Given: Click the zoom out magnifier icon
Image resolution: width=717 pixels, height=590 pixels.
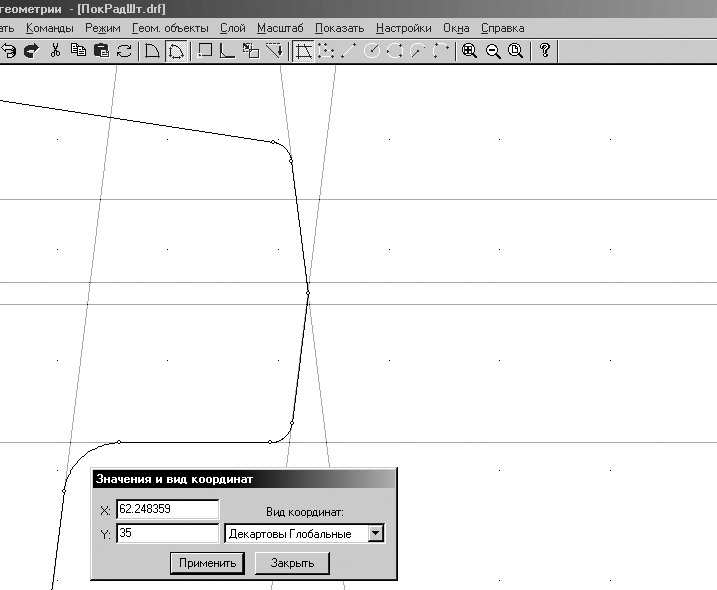Looking at the screenshot, I should click(492, 51).
